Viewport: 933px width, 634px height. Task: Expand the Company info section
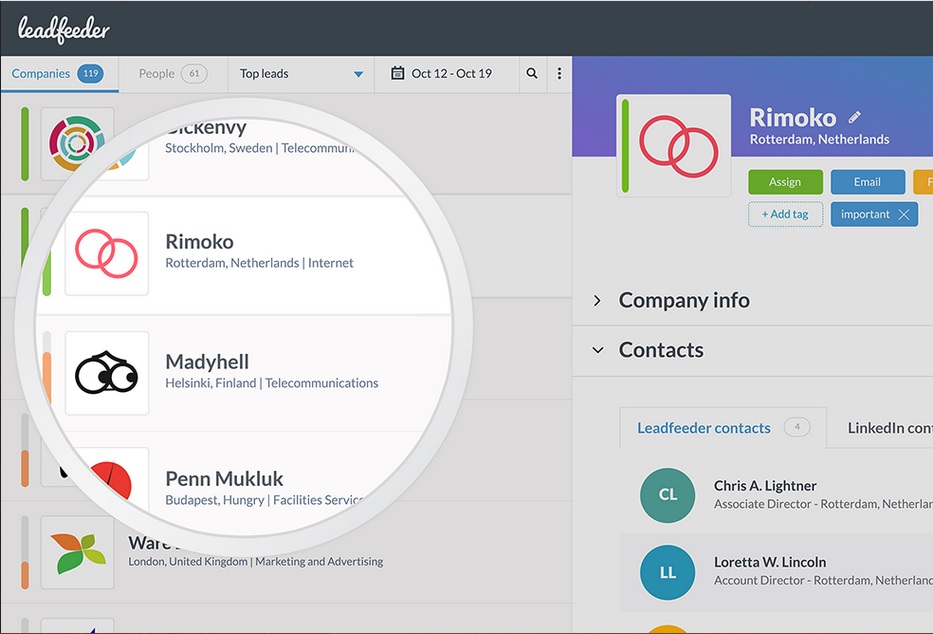pos(684,300)
